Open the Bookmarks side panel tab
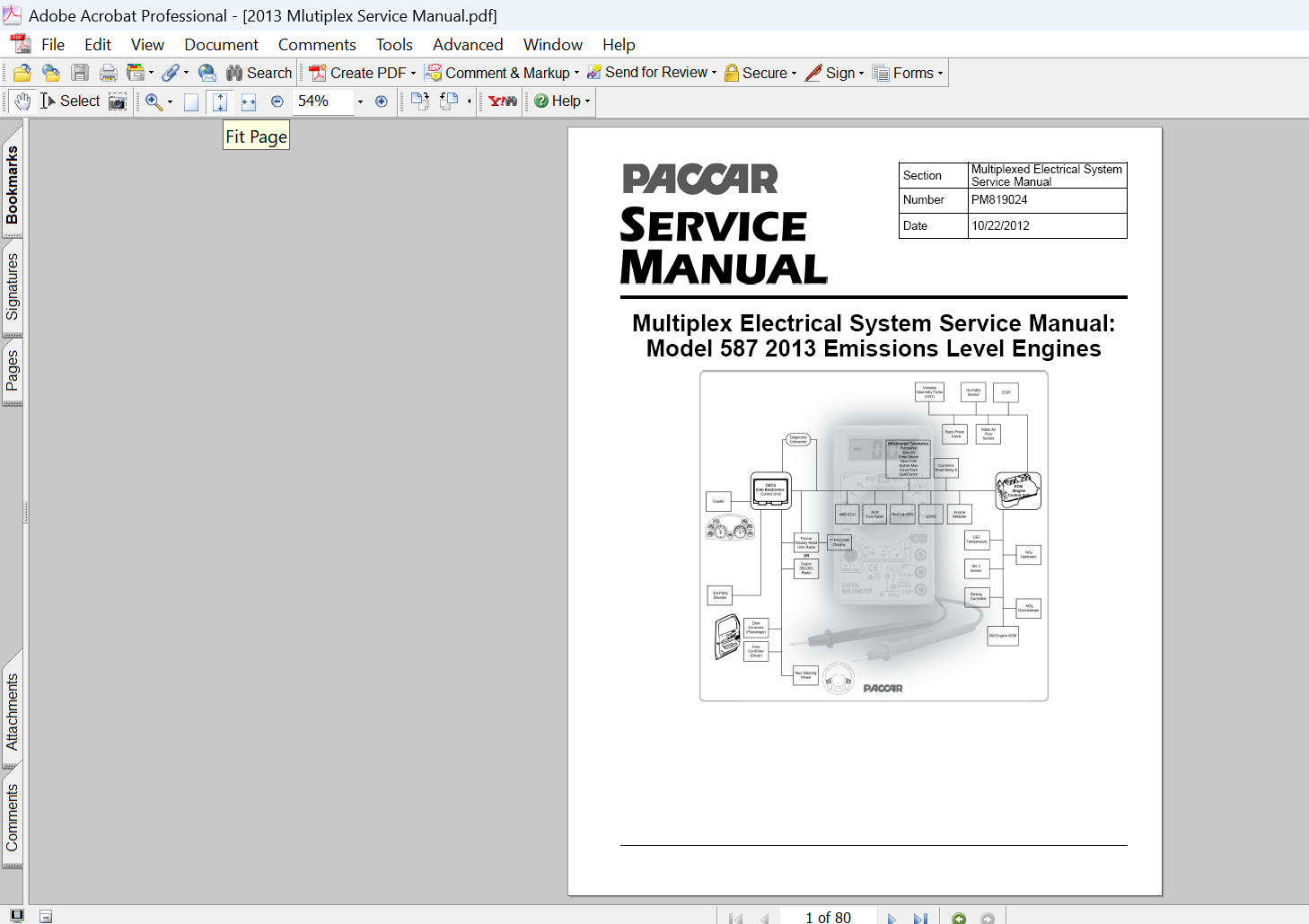The image size is (1309, 924). click(x=12, y=185)
